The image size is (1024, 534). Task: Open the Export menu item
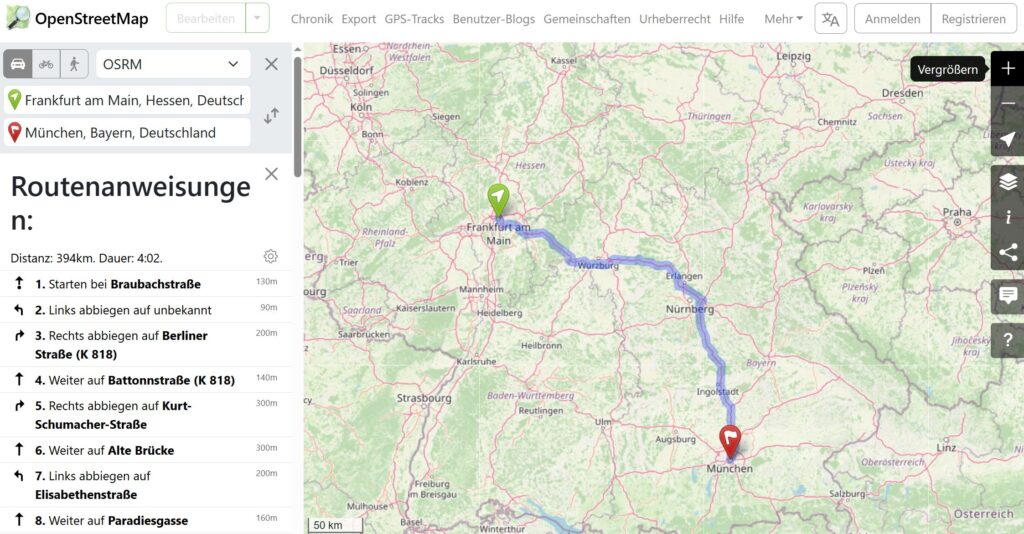coord(359,19)
